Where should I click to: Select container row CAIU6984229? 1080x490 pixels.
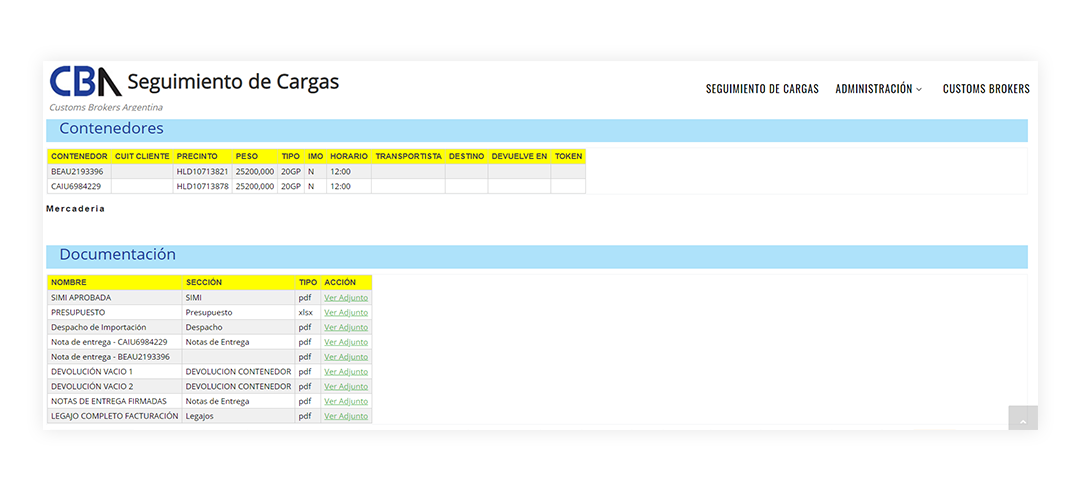click(x=77, y=187)
